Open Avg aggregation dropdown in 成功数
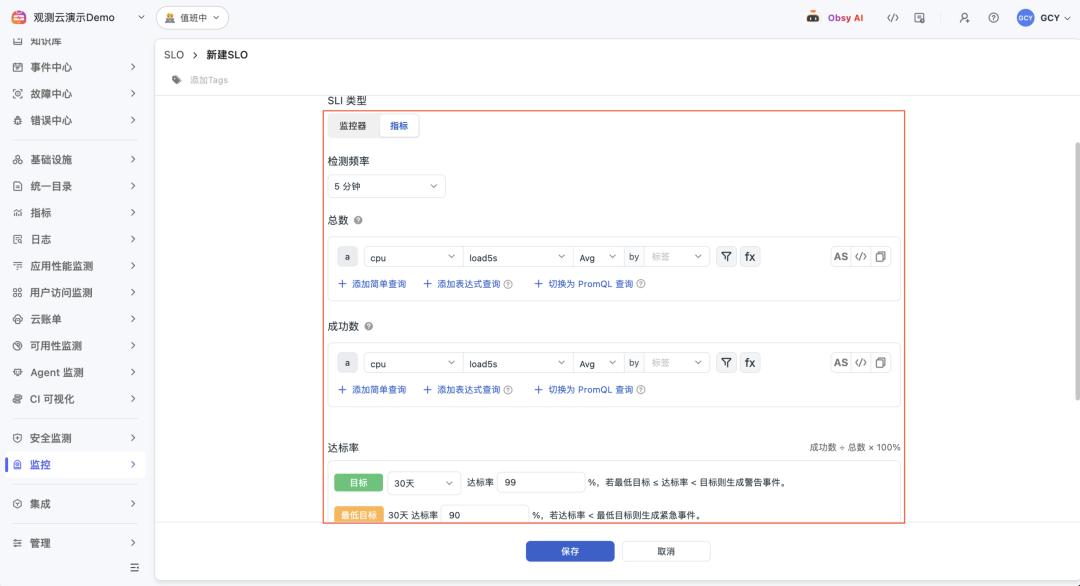 click(598, 363)
